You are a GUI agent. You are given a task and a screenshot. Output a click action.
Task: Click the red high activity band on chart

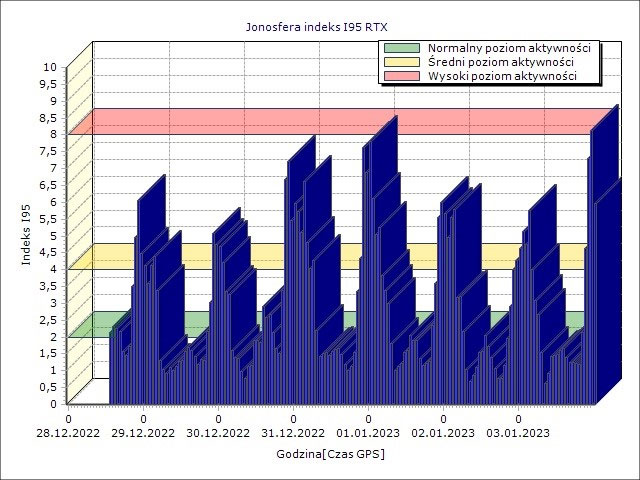click(286, 121)
